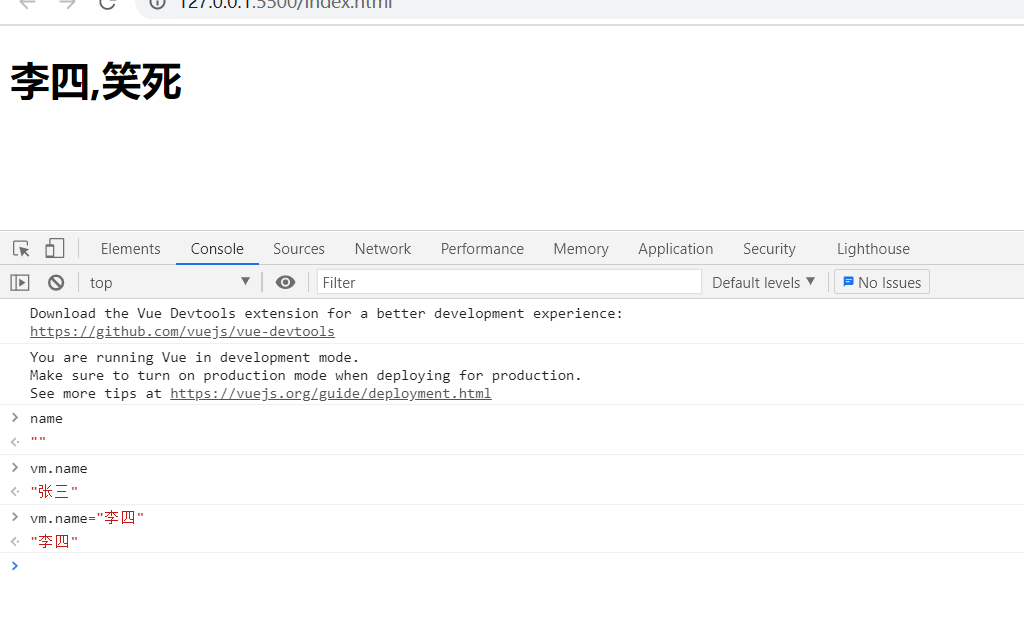
Task: Open the Performance tab
Action: pos(482,249)
